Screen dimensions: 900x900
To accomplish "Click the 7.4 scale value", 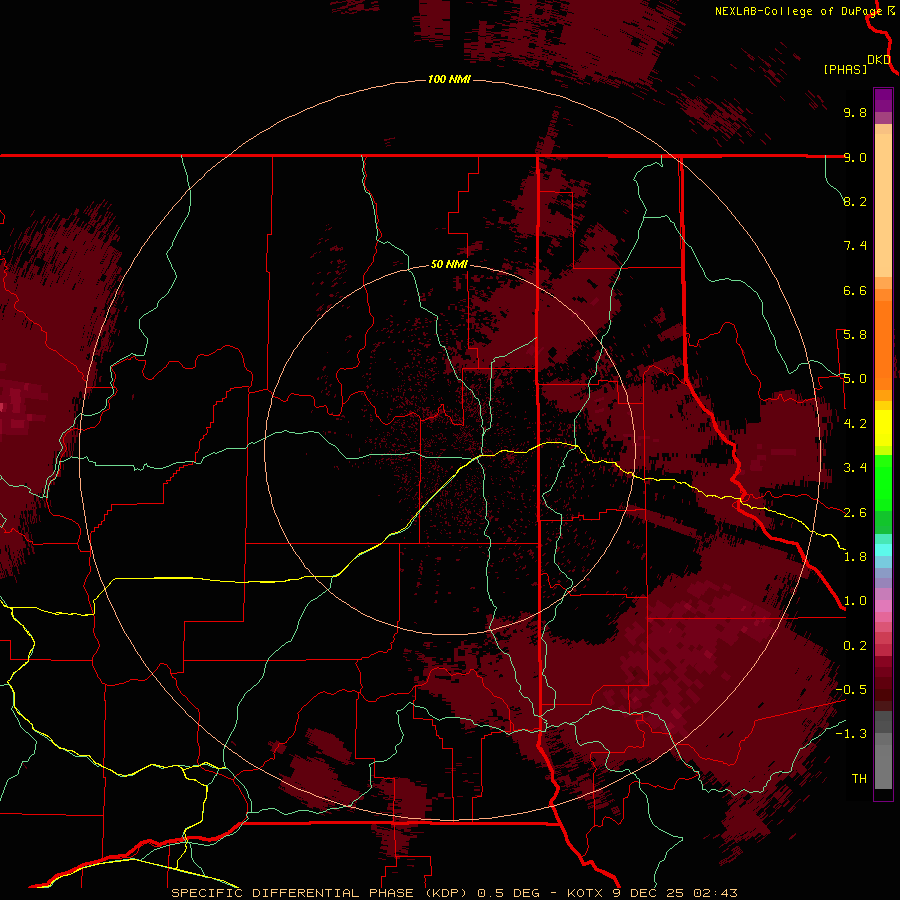I will point(855,246).
